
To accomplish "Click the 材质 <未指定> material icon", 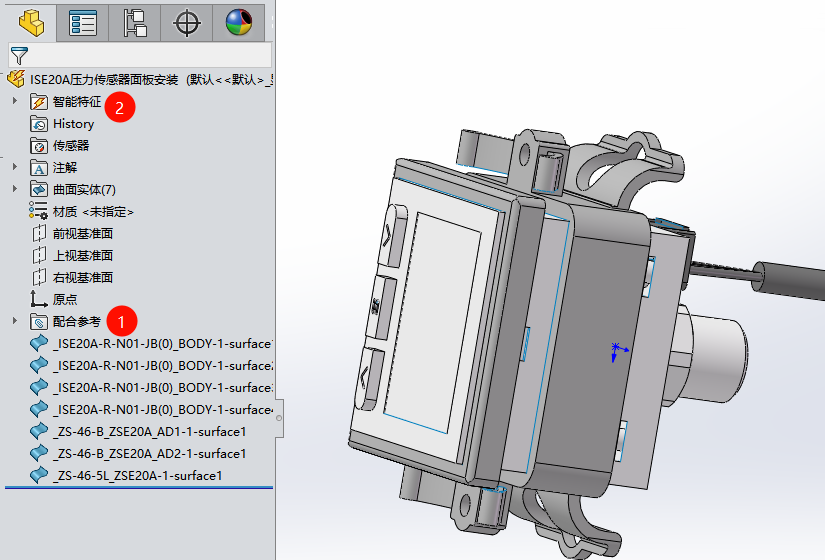I will [x=39, y=211].
